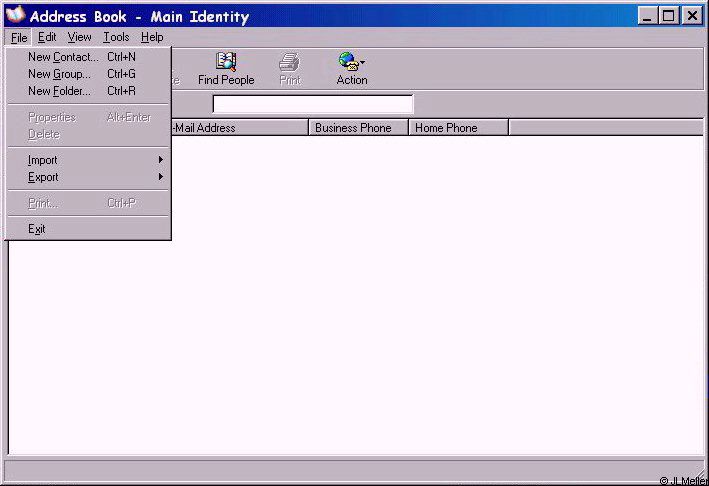The height and width of the screenshot is (486, 709).
Task: Close the File menu via File
Action: tap(19, 38)
